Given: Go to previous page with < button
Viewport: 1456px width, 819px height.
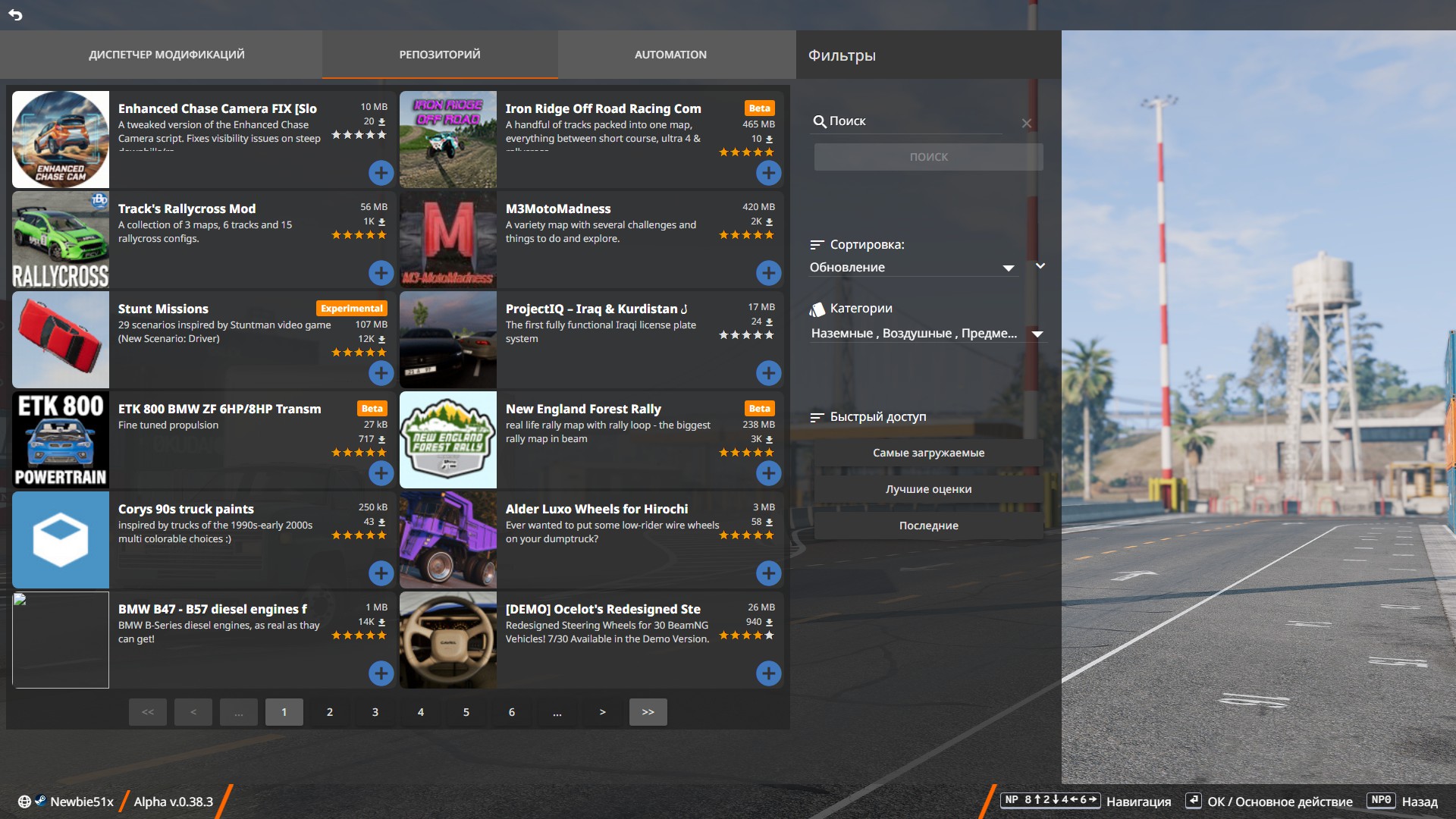Looking at the screenshot, I should click(193, 712).
